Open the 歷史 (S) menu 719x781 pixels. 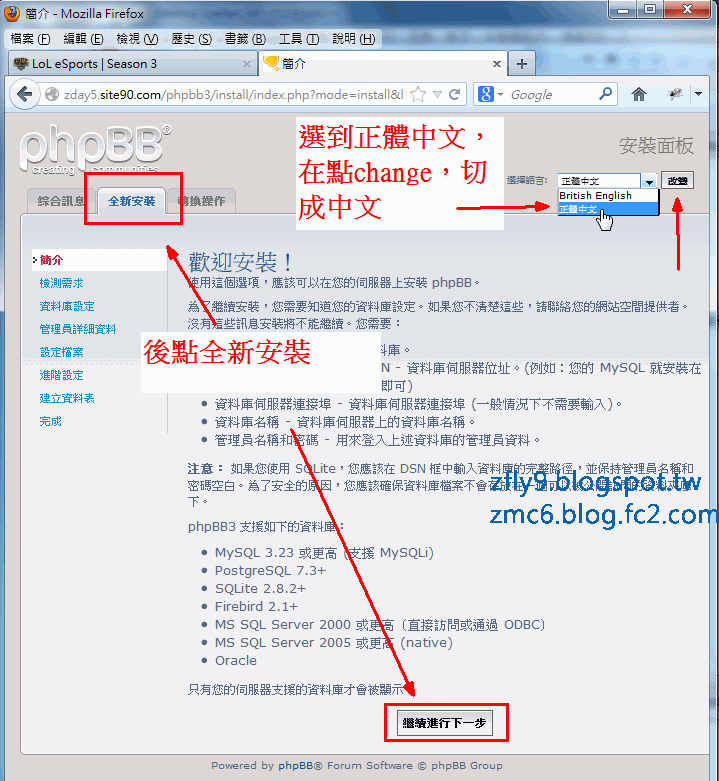pos(191,39)
